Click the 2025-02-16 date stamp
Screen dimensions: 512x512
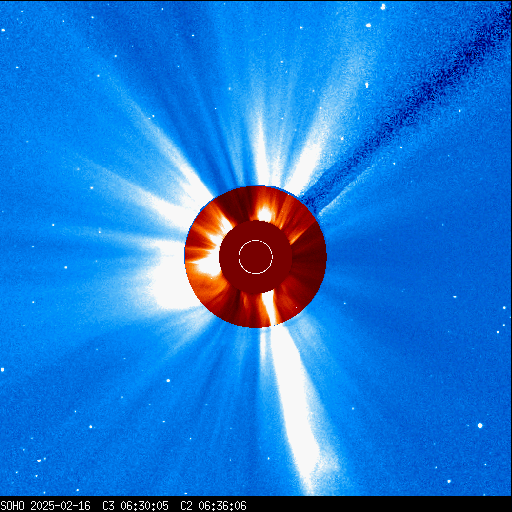click(x=60, y=506)
